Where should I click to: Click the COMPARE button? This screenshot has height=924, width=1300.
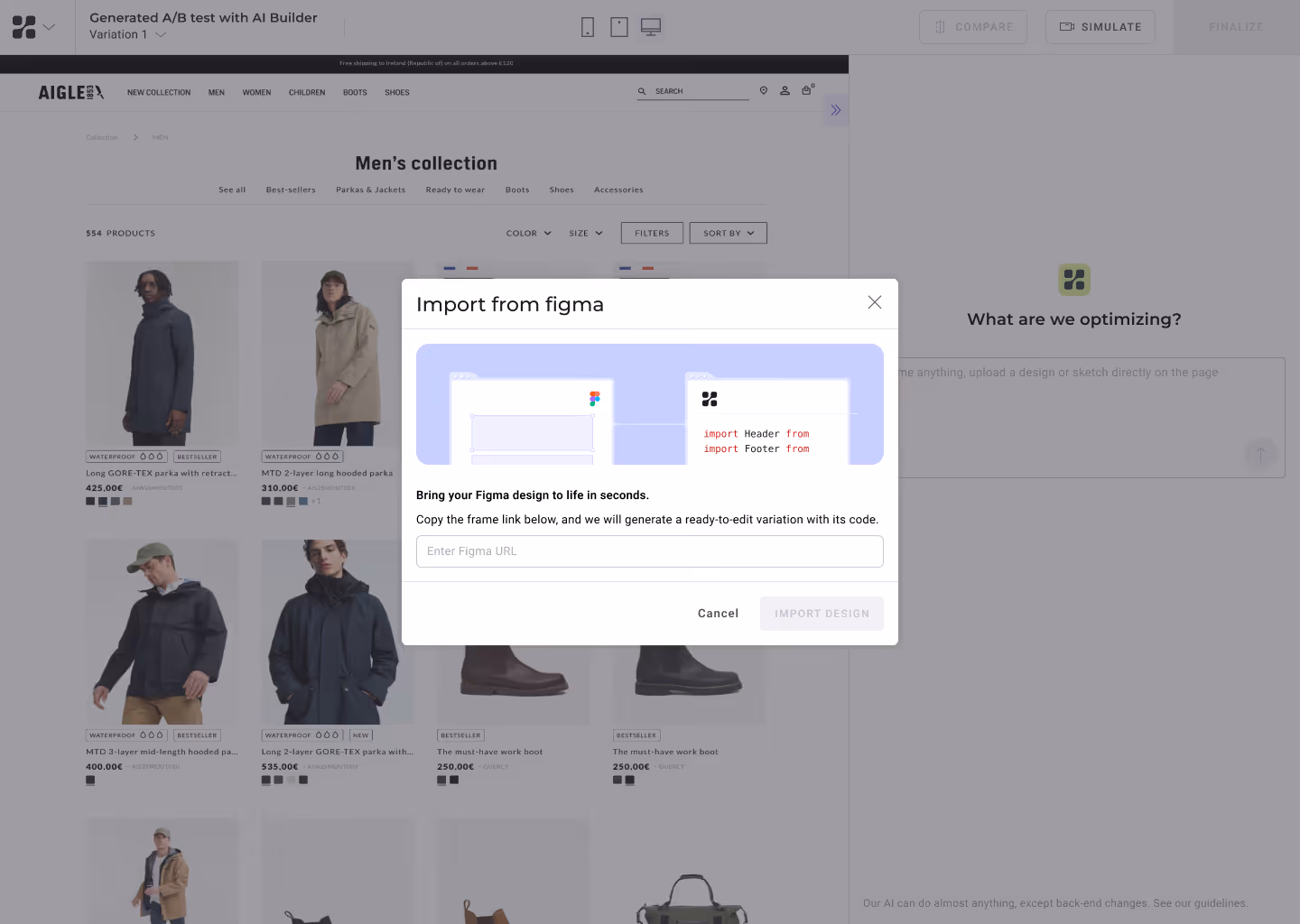(973, 27)
